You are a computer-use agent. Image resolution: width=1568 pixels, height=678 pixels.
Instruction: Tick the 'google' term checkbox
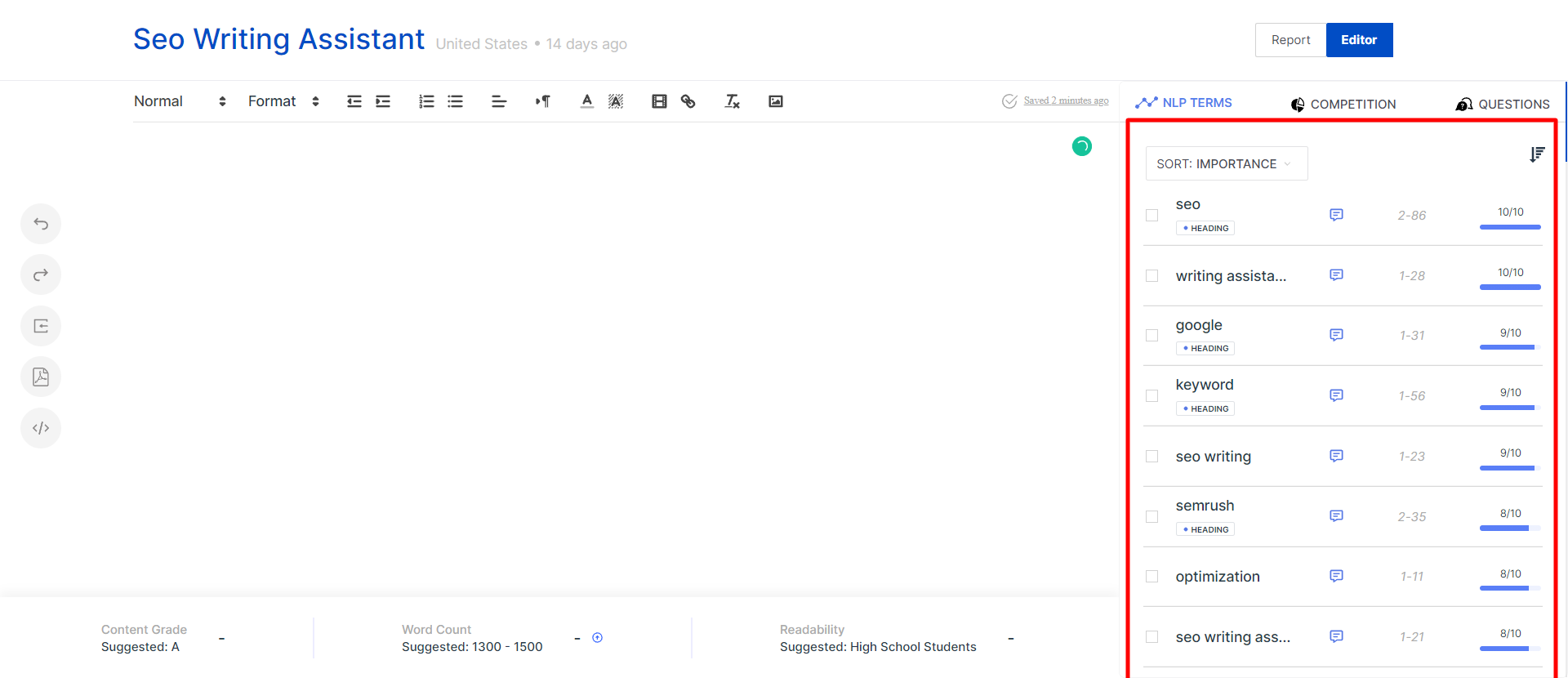(x=1151, y=336)
